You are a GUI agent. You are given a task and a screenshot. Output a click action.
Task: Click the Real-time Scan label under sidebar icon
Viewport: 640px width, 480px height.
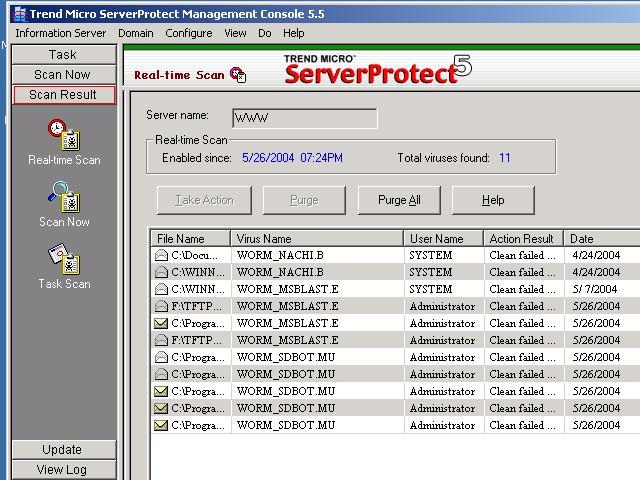coord(64,160)
